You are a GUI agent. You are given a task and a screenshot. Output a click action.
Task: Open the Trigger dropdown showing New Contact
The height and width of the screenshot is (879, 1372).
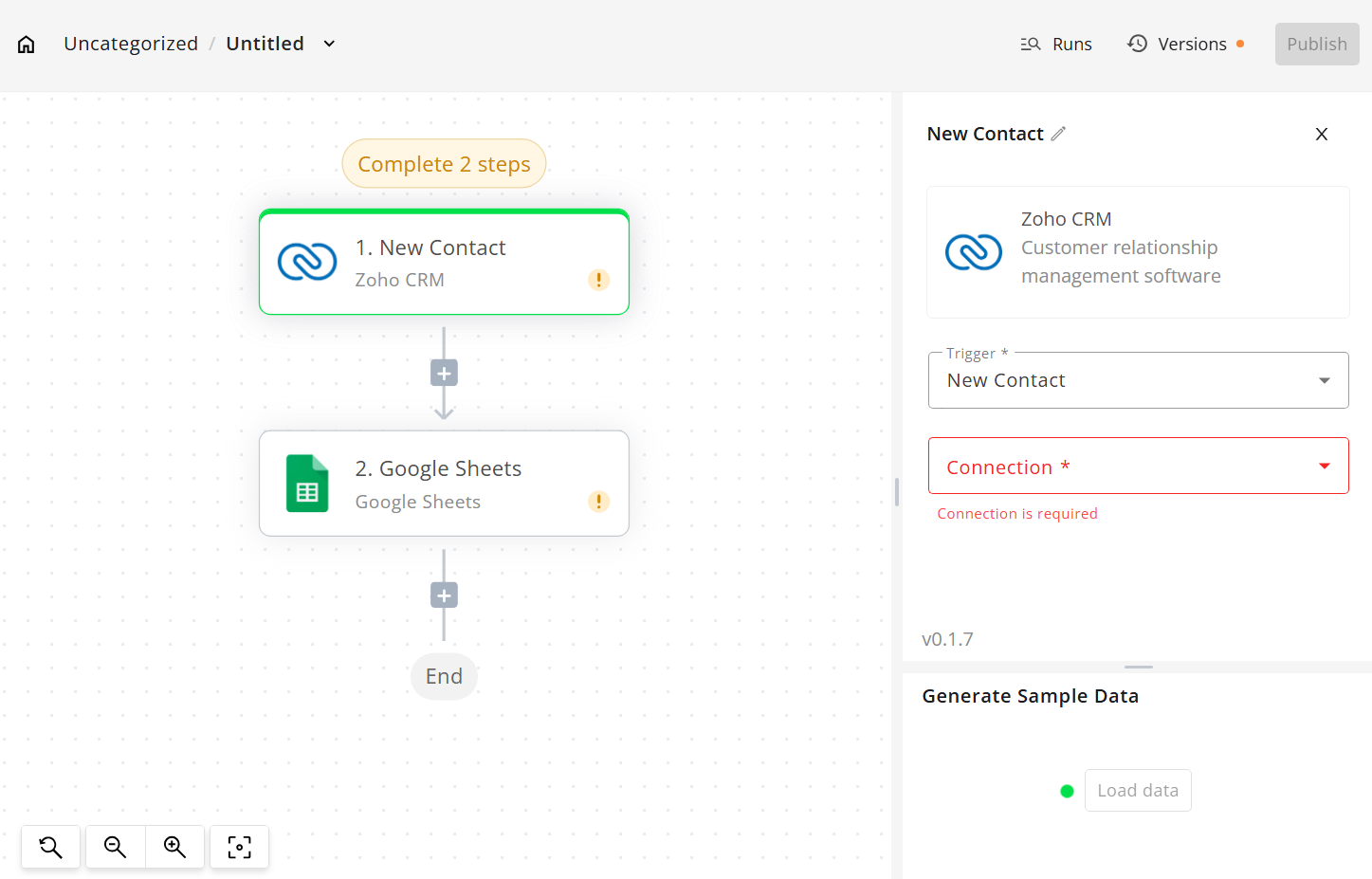(x=1138, y=380)
